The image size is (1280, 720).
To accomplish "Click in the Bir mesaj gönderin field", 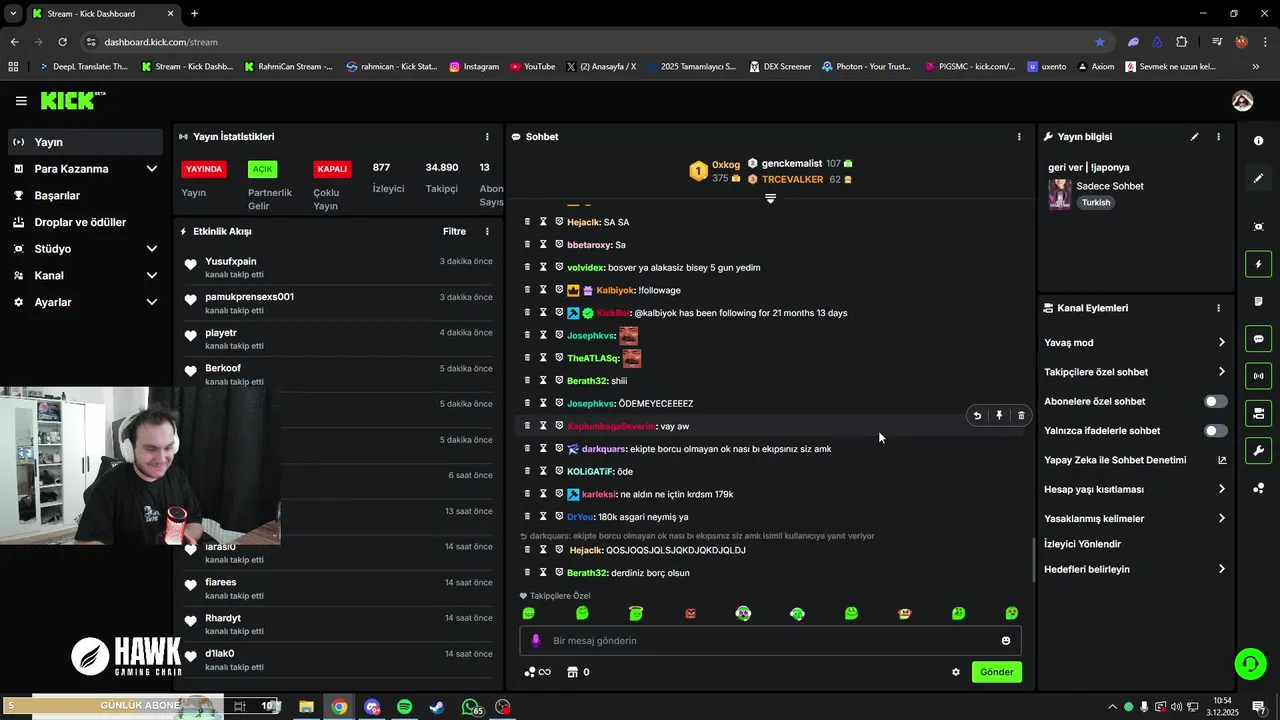I will (770, 641).
